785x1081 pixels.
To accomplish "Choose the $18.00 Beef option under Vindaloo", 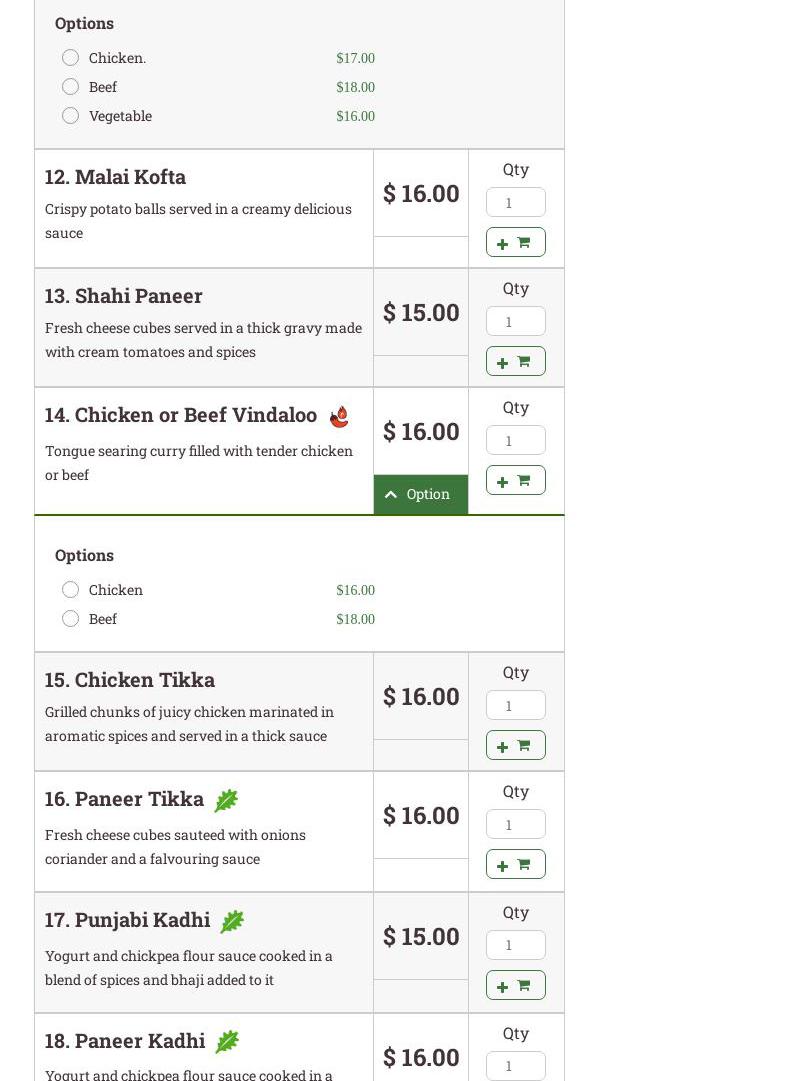I will coord(70,619).
